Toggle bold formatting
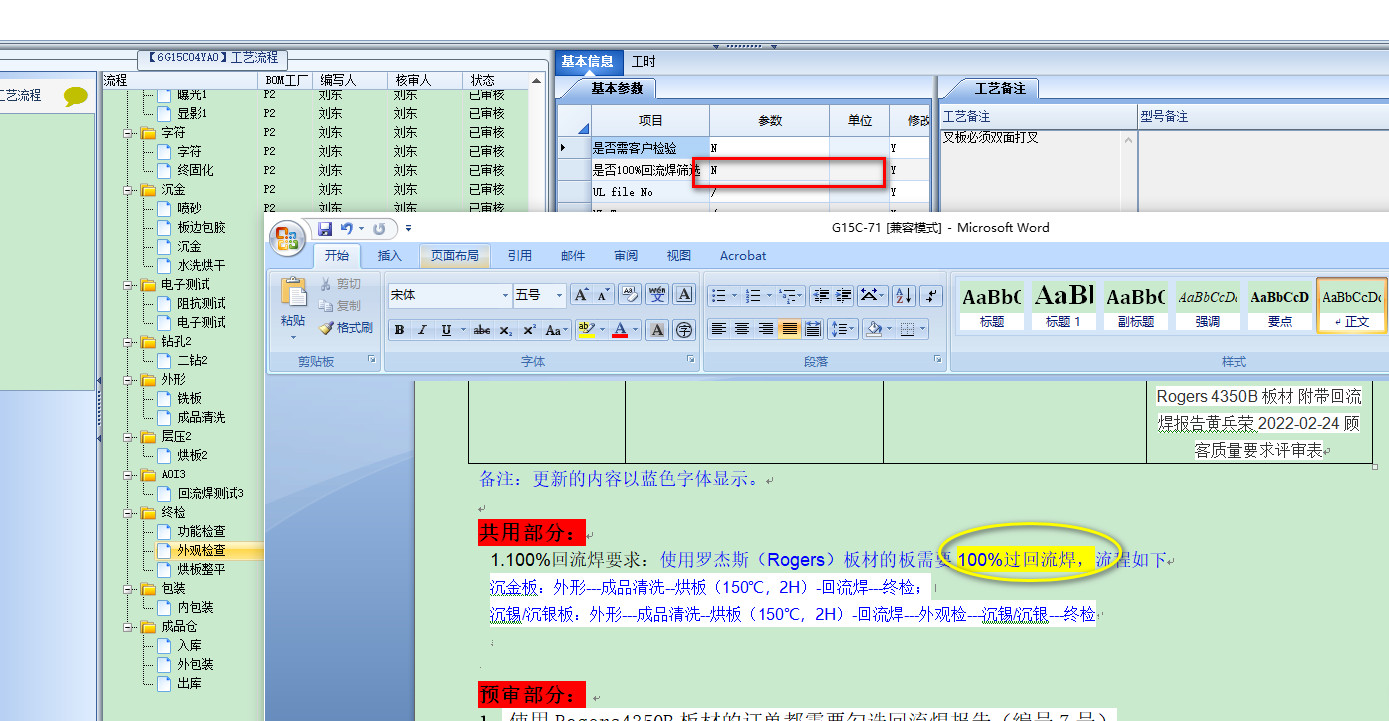 pos(399,330)
